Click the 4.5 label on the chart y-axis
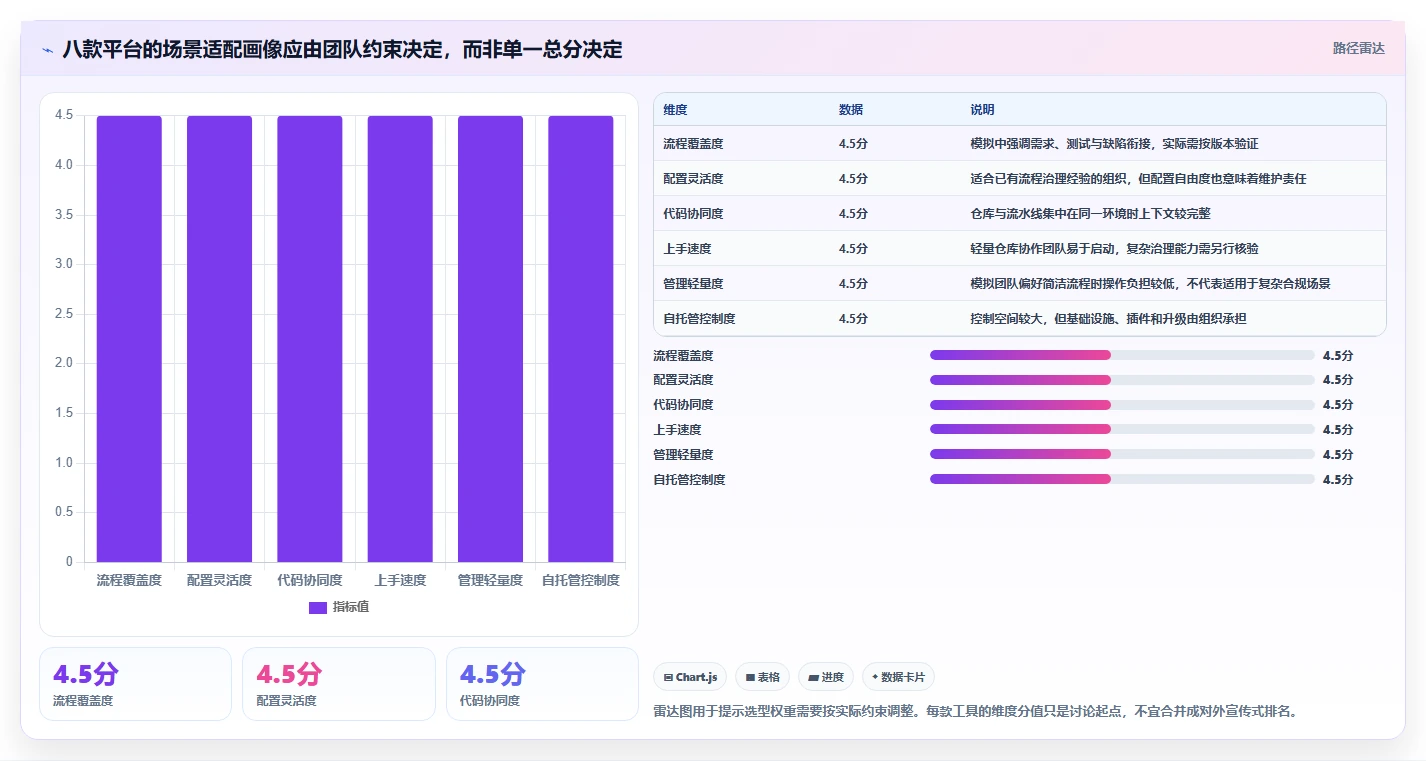 [x=63, y=115]
